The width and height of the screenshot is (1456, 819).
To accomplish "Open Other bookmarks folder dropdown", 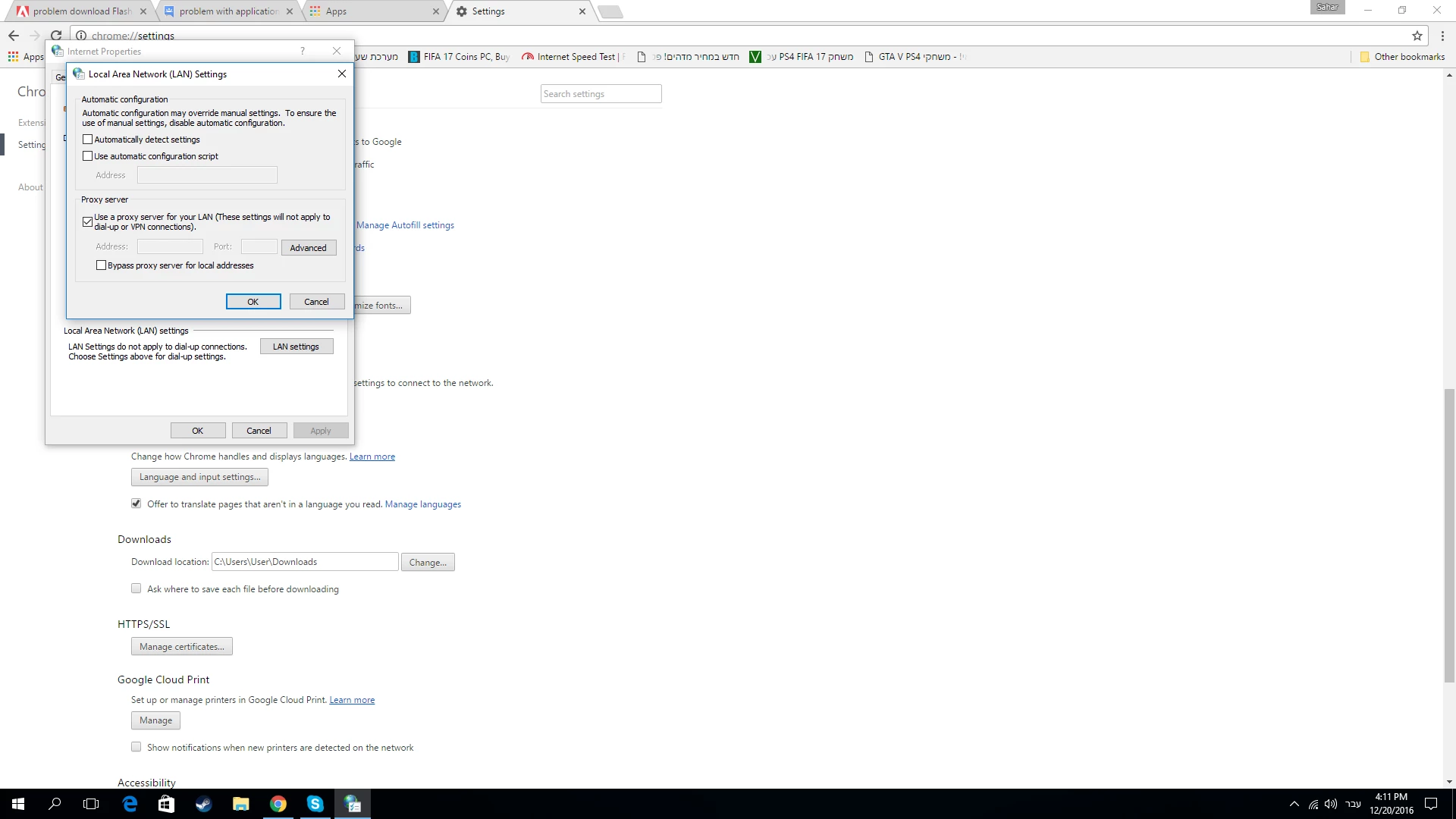I will pos(1402,57).
